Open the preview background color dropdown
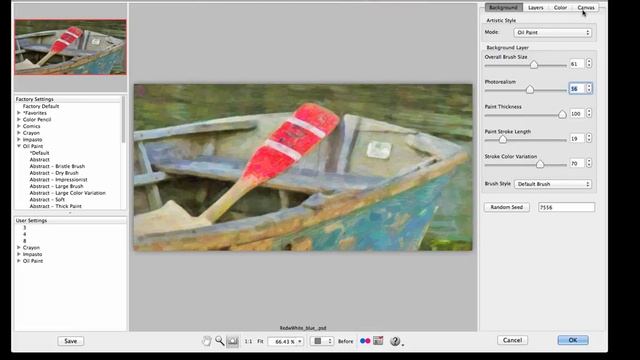640x360 pixels. [x=322, y=341]
